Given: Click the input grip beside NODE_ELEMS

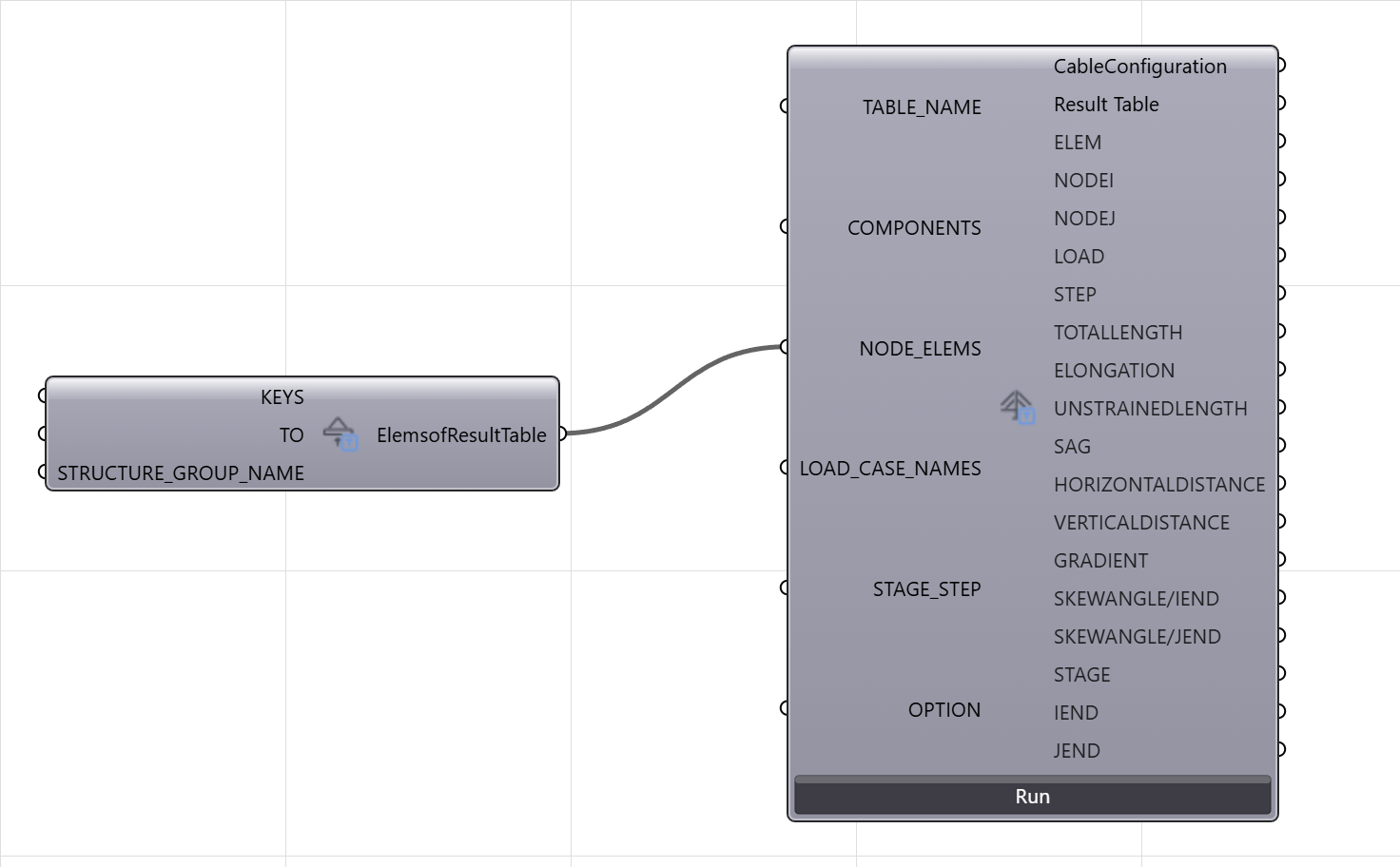Looking at the screenshot, I should 785,347.
